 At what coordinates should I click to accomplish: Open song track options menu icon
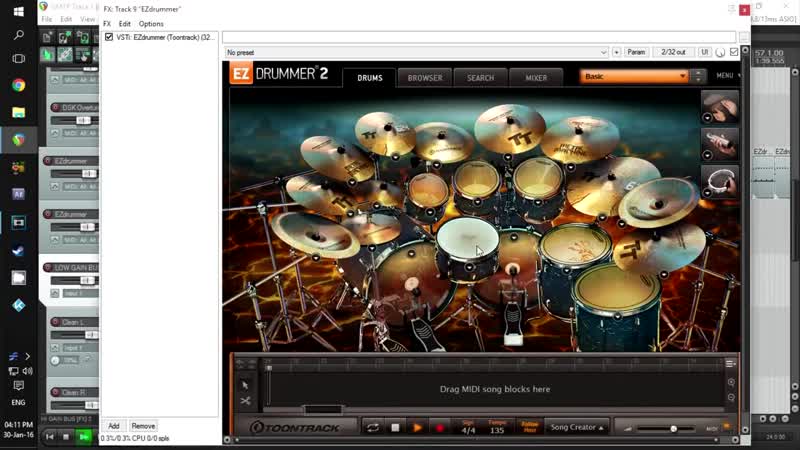[x=731, y=363]
